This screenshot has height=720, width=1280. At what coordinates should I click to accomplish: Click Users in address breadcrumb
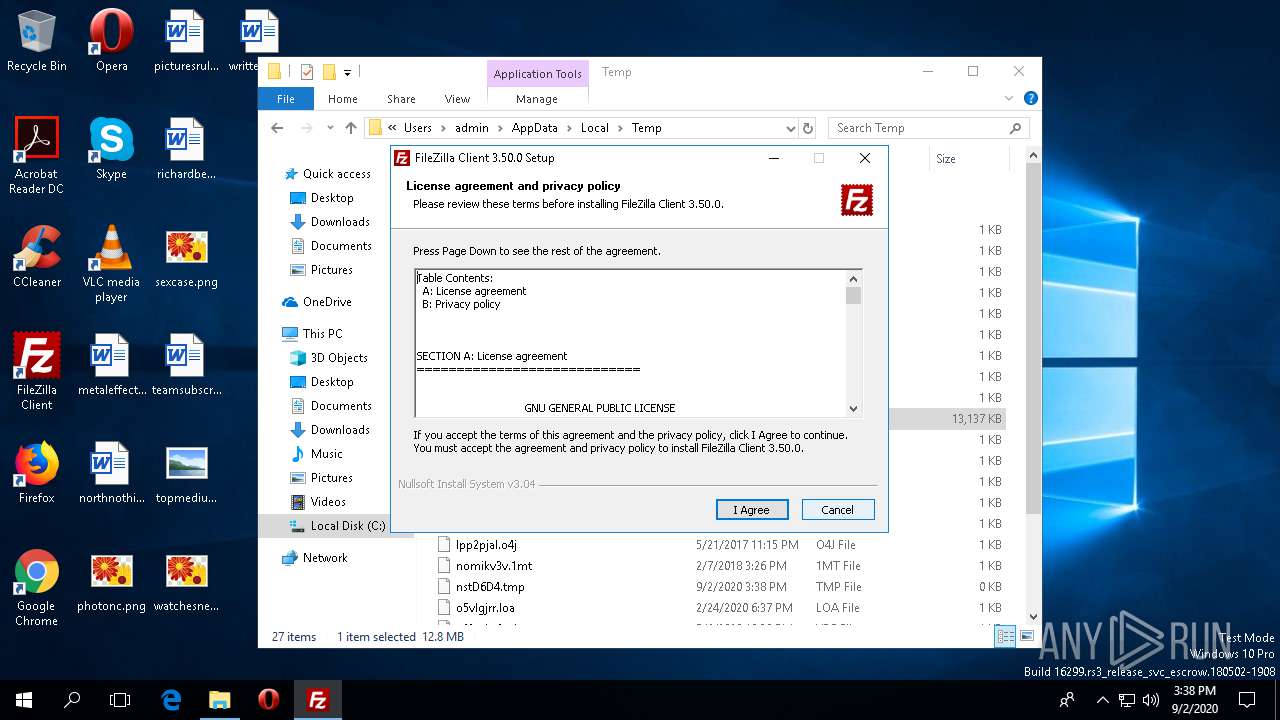pyautogui.click(x=417, y=128)
